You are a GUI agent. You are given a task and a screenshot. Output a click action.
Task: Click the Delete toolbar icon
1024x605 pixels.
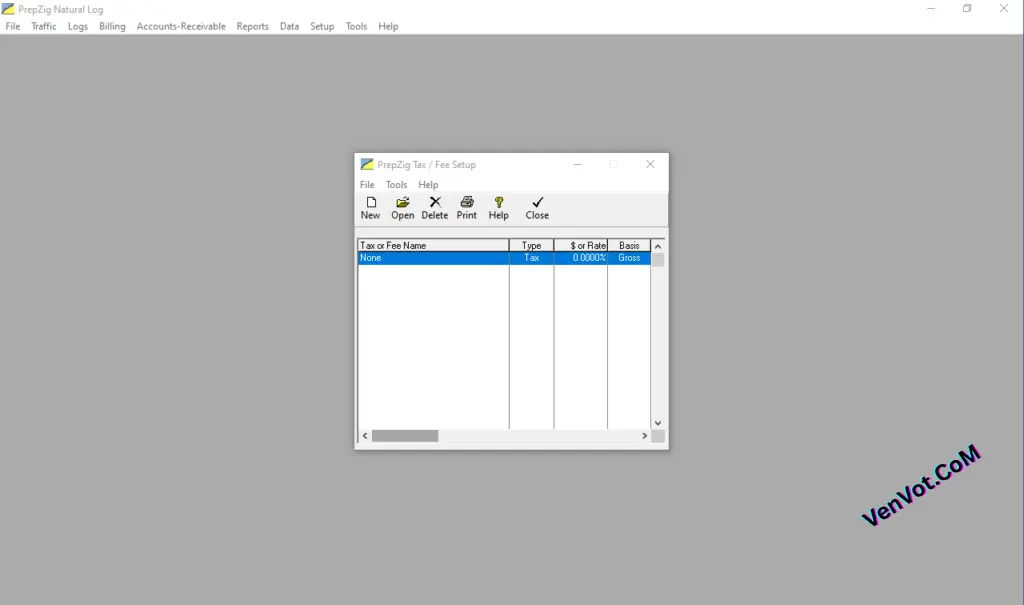(435, 203)
